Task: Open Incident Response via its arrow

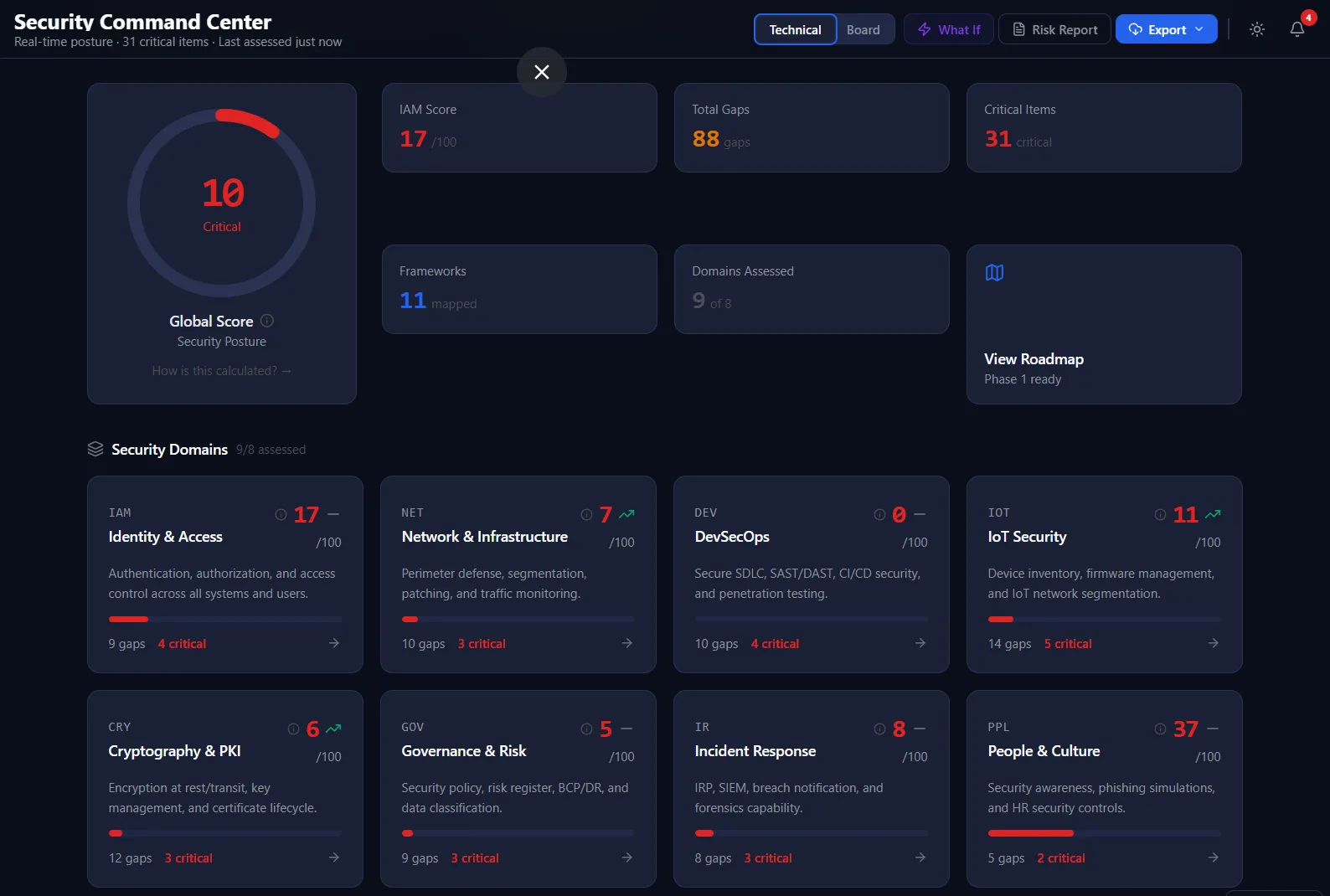Action: 920,857
